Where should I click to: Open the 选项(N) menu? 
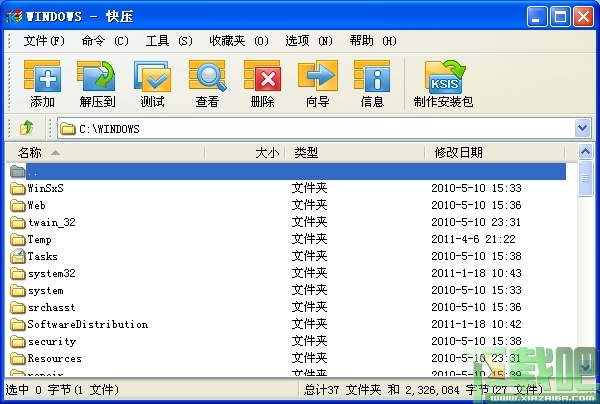tap(309, 41)
